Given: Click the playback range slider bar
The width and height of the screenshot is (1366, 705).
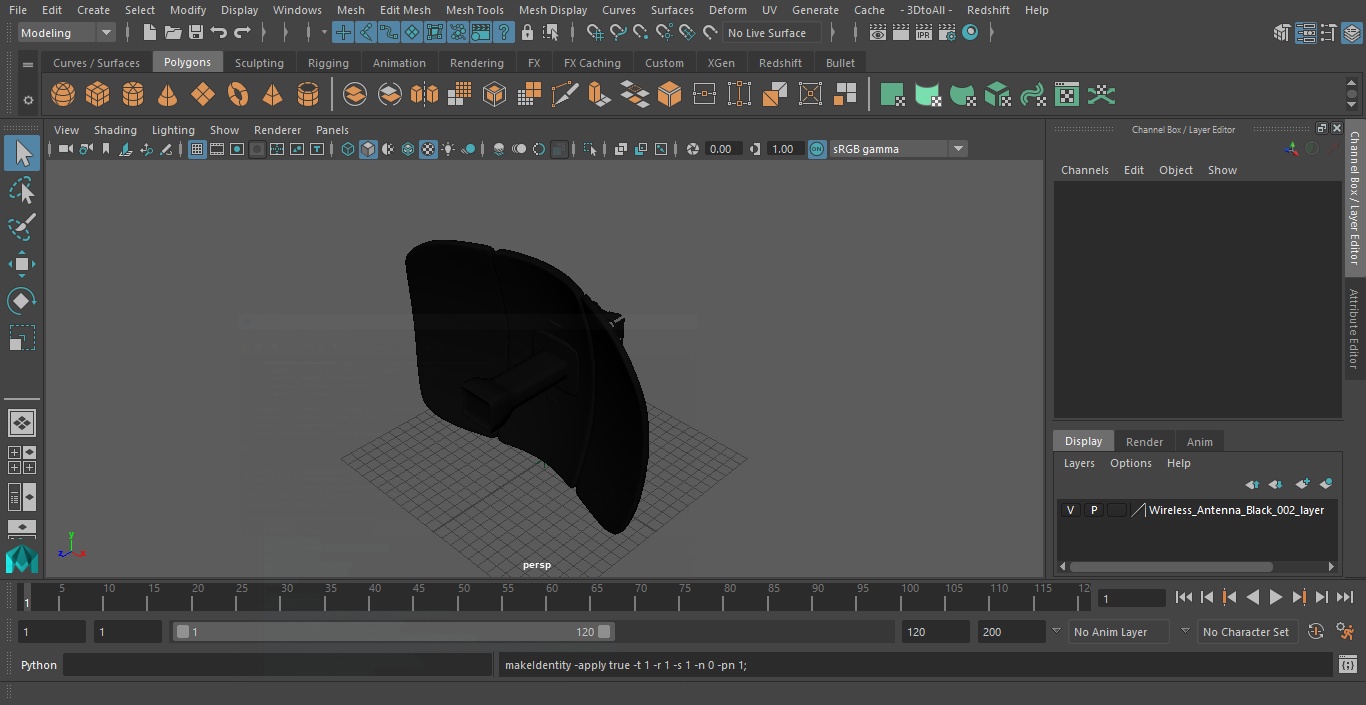Looking at the screenshot, I should 394,632.
